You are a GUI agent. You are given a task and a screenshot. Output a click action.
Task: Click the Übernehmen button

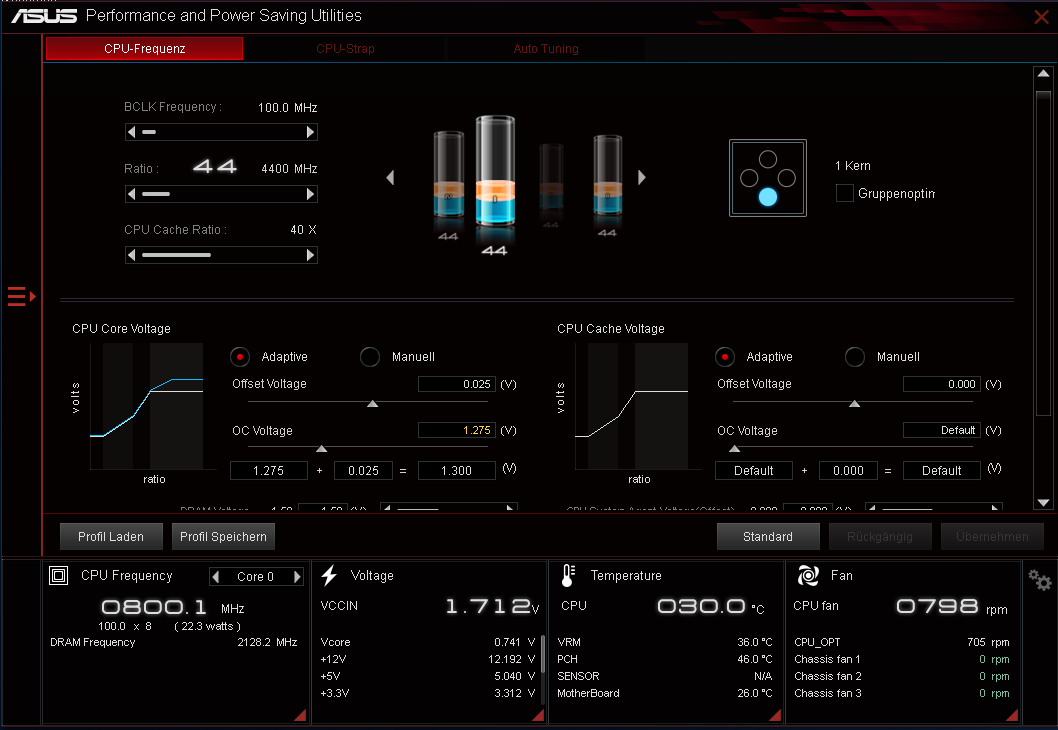pyautogui.click(x=992, y=536)
